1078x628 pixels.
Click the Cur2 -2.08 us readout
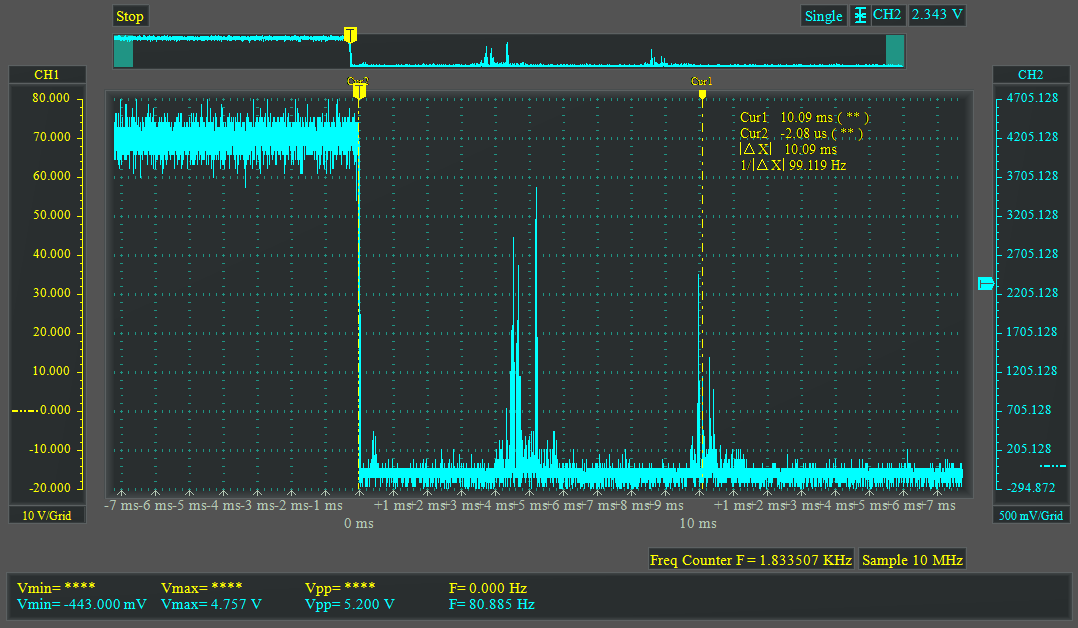pos(801,133)
